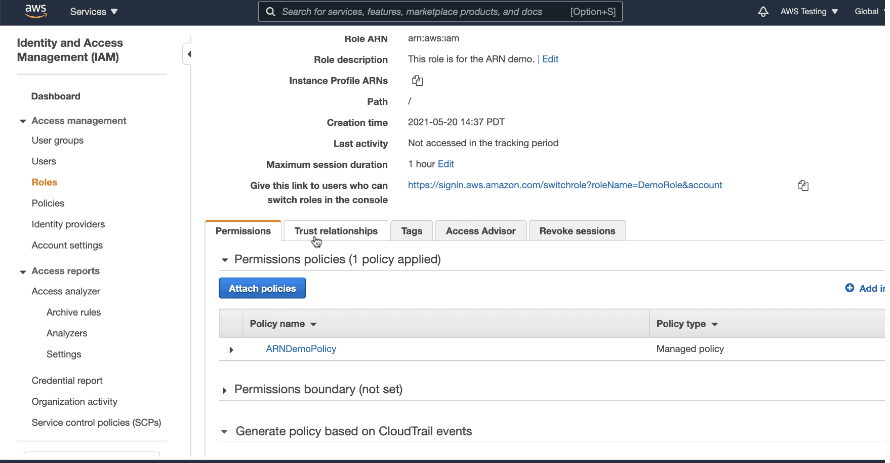Viewport: 890px width, 463px height.
Task: Collapse the Permissions policies section
Action: [x=225, y=260]
